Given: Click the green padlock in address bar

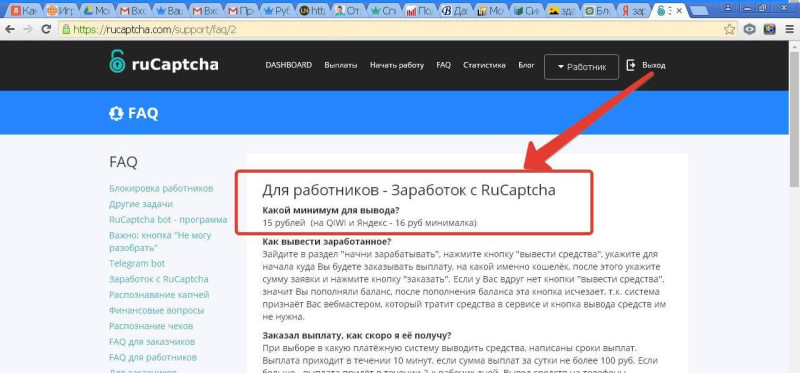Looking at the screenshot, I should pos(66,29).
